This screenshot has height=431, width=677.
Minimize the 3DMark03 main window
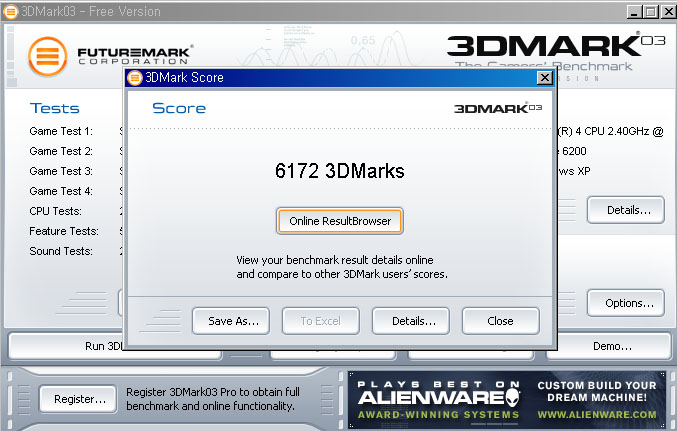click(x=633, y=12)
